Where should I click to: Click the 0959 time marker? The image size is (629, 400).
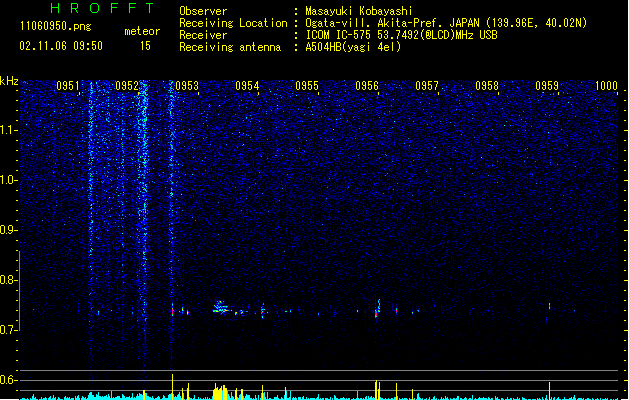[x=547, y=86]
